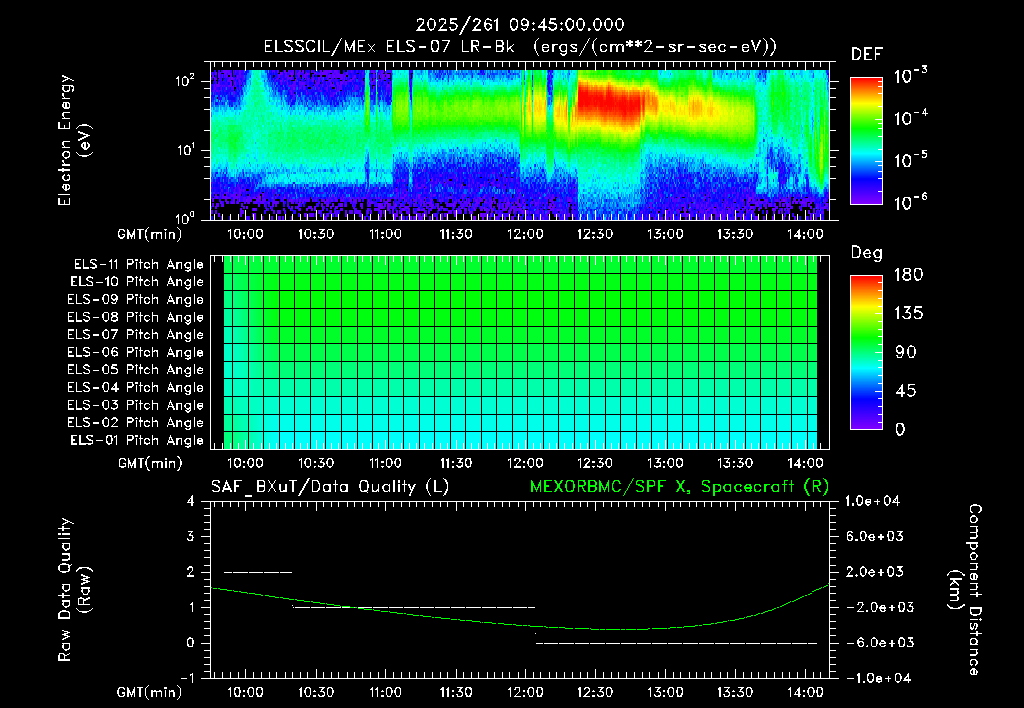Click the green MEXORBMC/SPF X, Spacecraft (R) label
Viewport: 1024px width, 708px height.
pos(679,487)
